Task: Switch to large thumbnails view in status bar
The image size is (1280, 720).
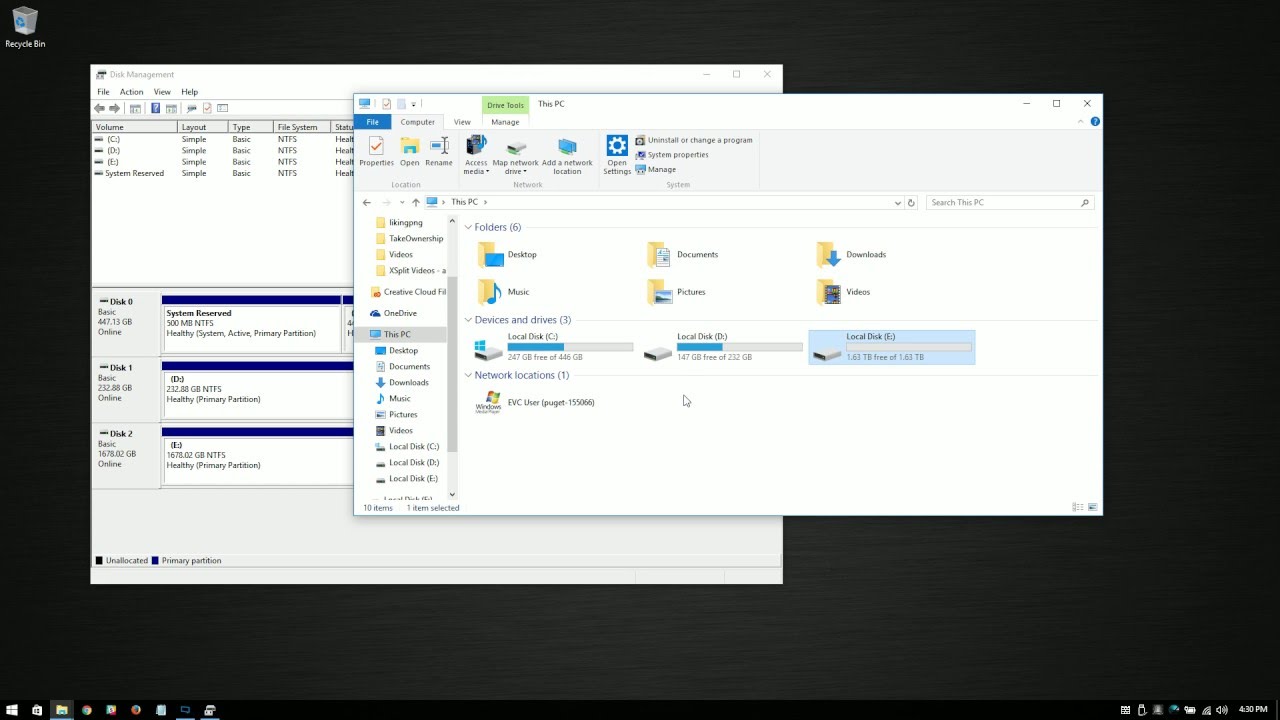Action: click(x=1092, y=508)
